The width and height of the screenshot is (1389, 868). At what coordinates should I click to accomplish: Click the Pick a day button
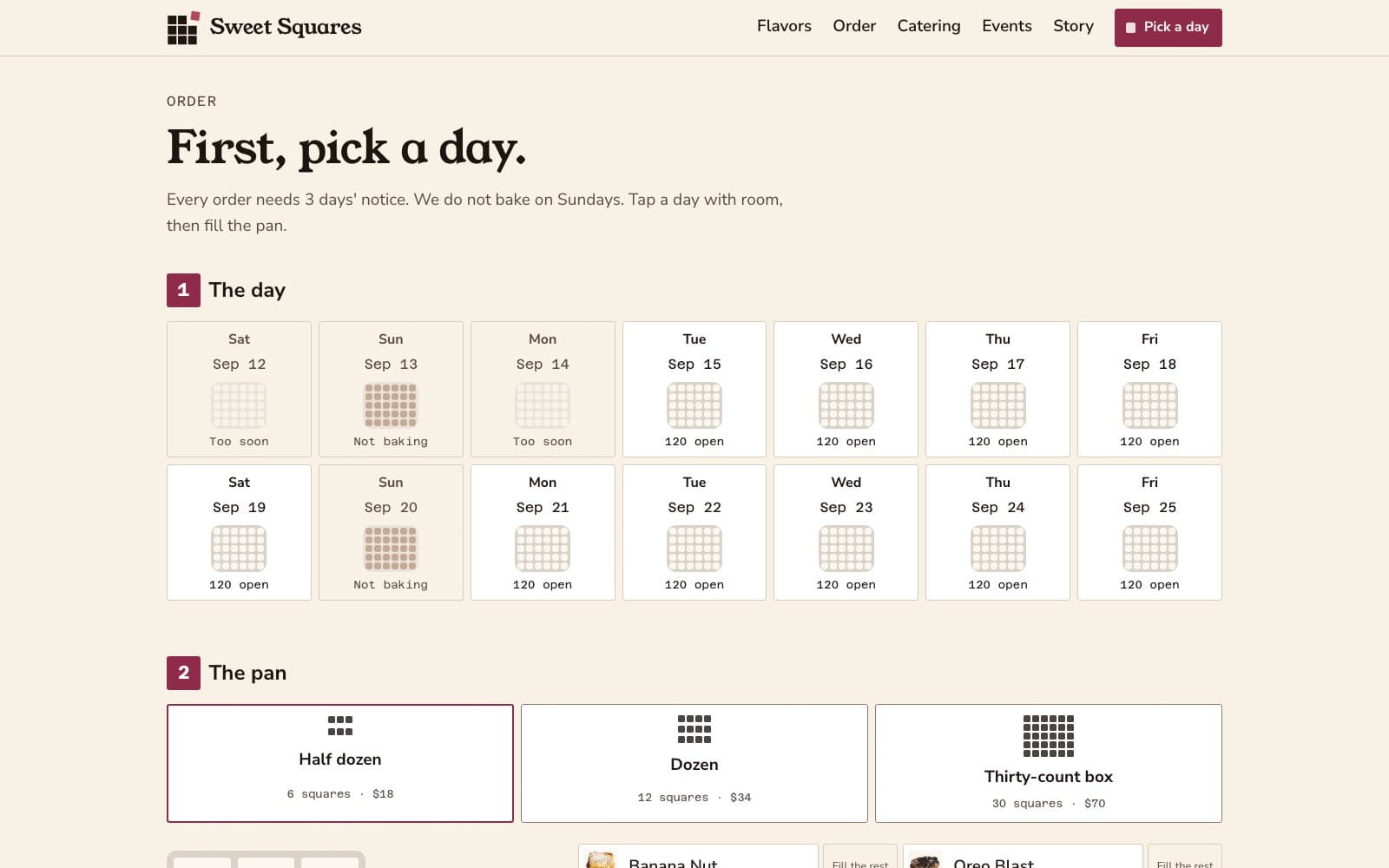[x=1168, y=28]
